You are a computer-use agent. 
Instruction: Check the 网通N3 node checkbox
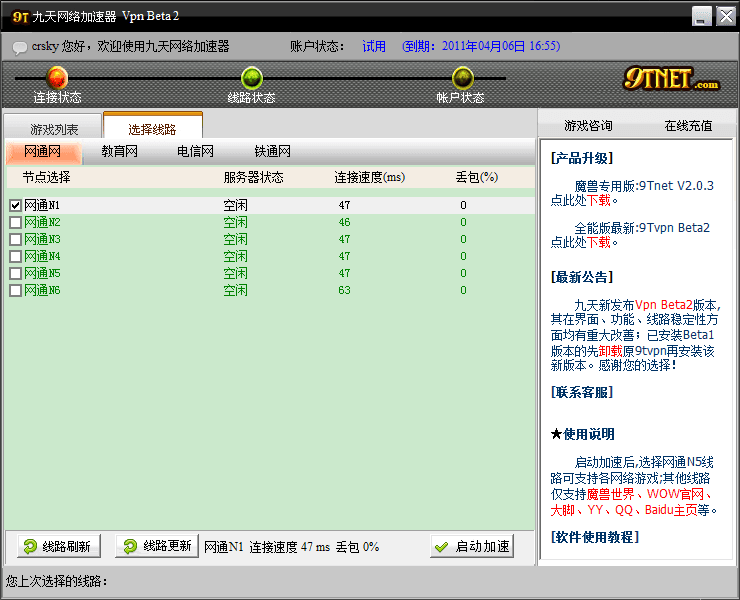click(16, 239)
